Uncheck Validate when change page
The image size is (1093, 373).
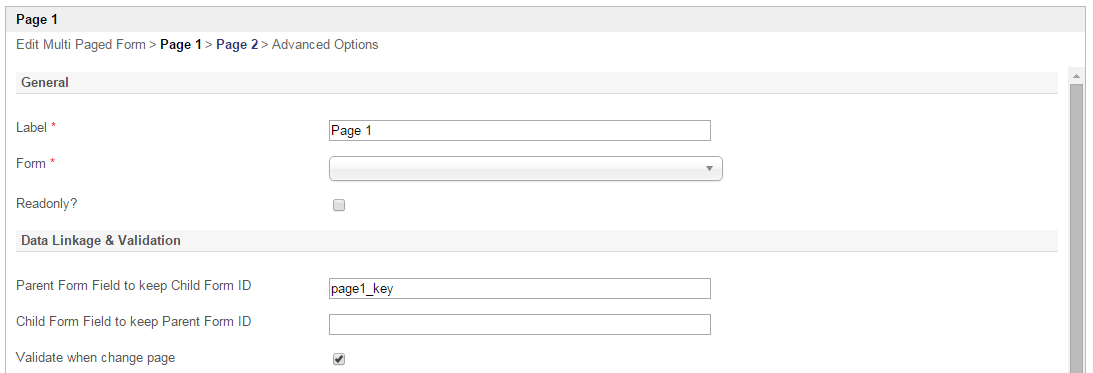pyautogui.click(x=339, y=359)
